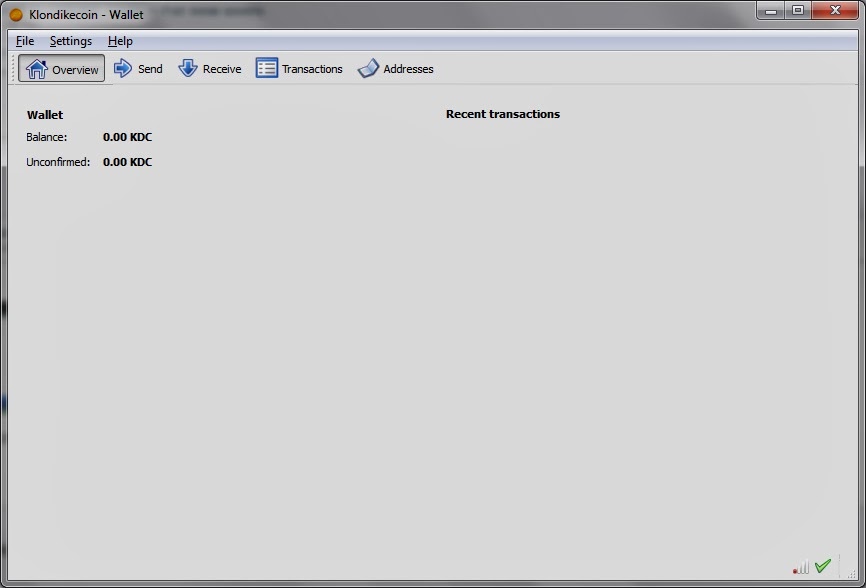The width and height of the screenshot is (866, 588).
Task: Click the Recent transactions heading
Action: pyautogui.click(x=503, y=114)
